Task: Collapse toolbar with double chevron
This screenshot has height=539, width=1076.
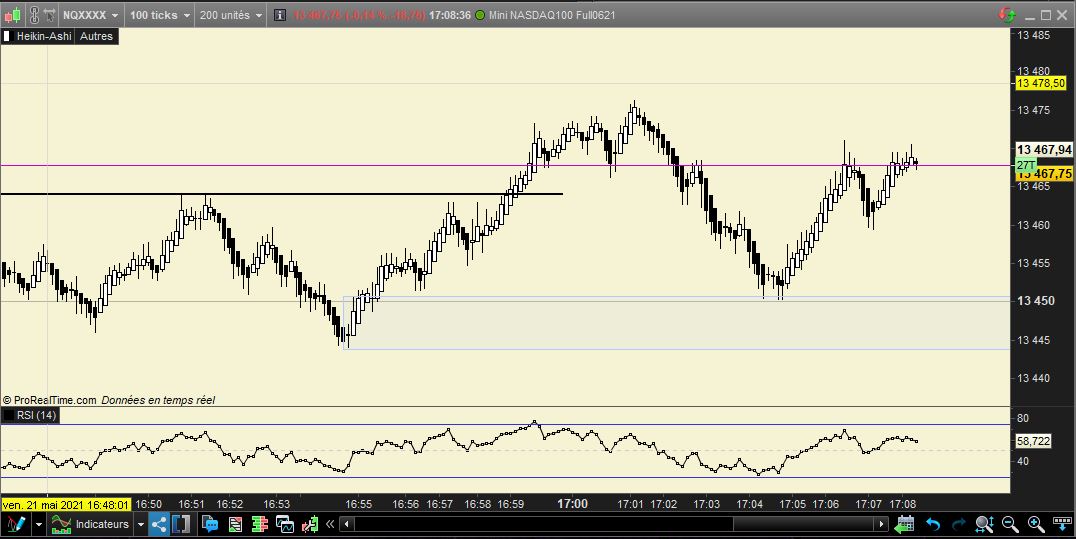Action: [x=330, y=525]
